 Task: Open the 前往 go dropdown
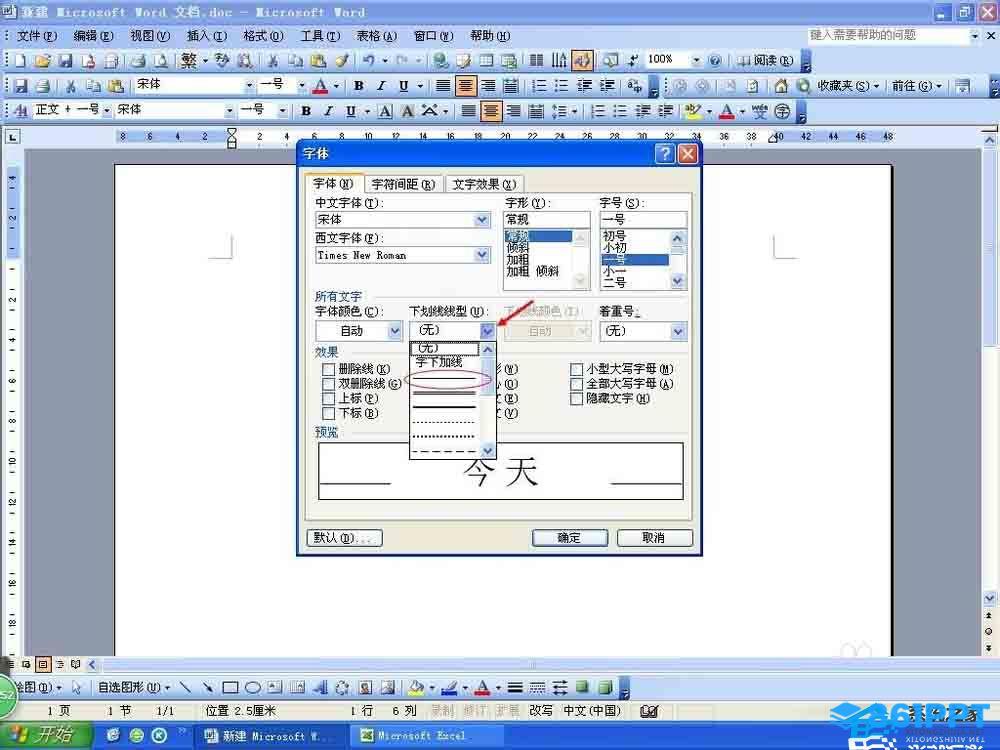pos(916,85)
